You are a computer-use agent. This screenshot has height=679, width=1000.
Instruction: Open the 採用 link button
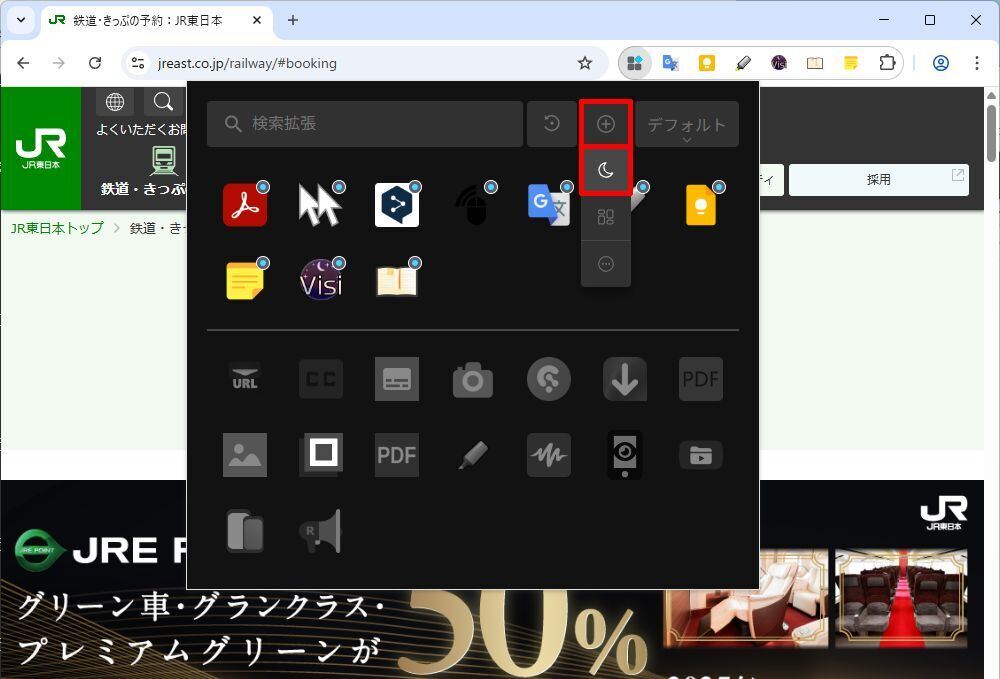(x=879, y=180)
